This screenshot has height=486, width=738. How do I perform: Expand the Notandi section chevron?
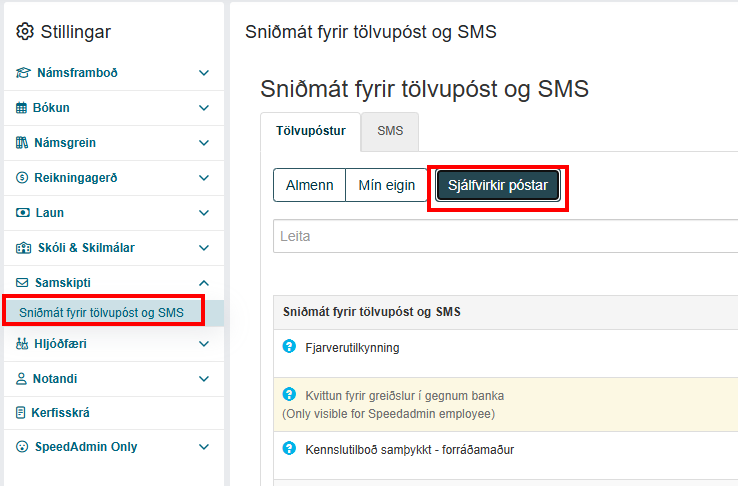204,379
